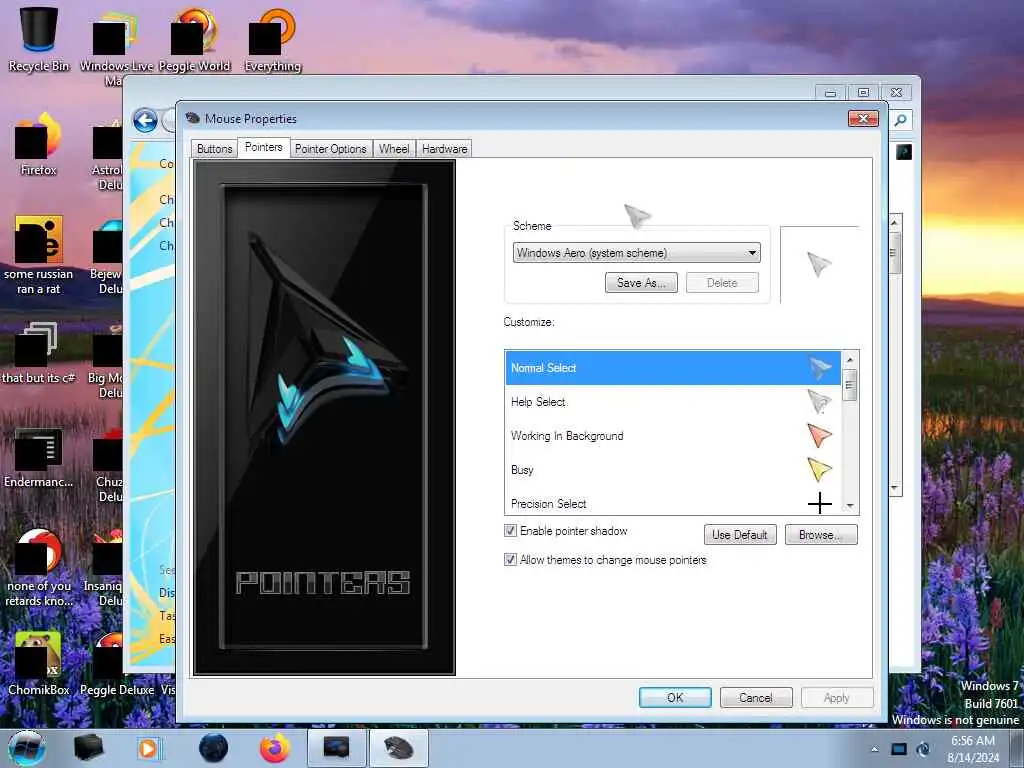Image resolution: width=1024 pixels, height=768 pixels.
Task: Launch Firefox from the taskbar
Action: click(x=275, y=748)
